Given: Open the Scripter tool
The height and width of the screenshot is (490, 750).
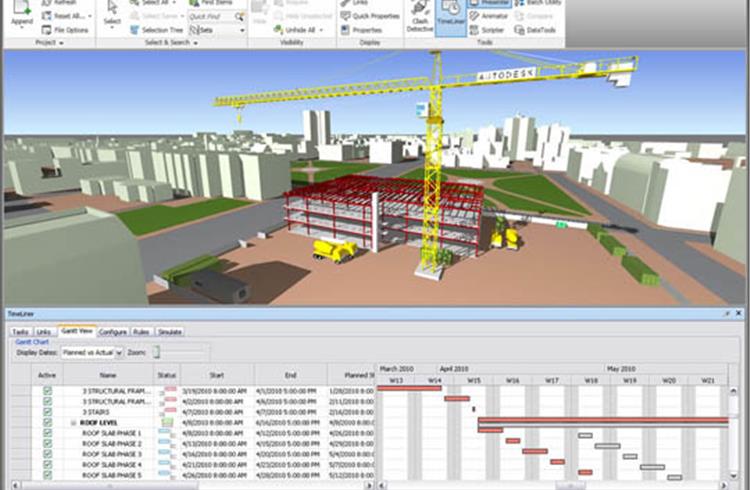Looking at the screenshot, I should point(486,30).
